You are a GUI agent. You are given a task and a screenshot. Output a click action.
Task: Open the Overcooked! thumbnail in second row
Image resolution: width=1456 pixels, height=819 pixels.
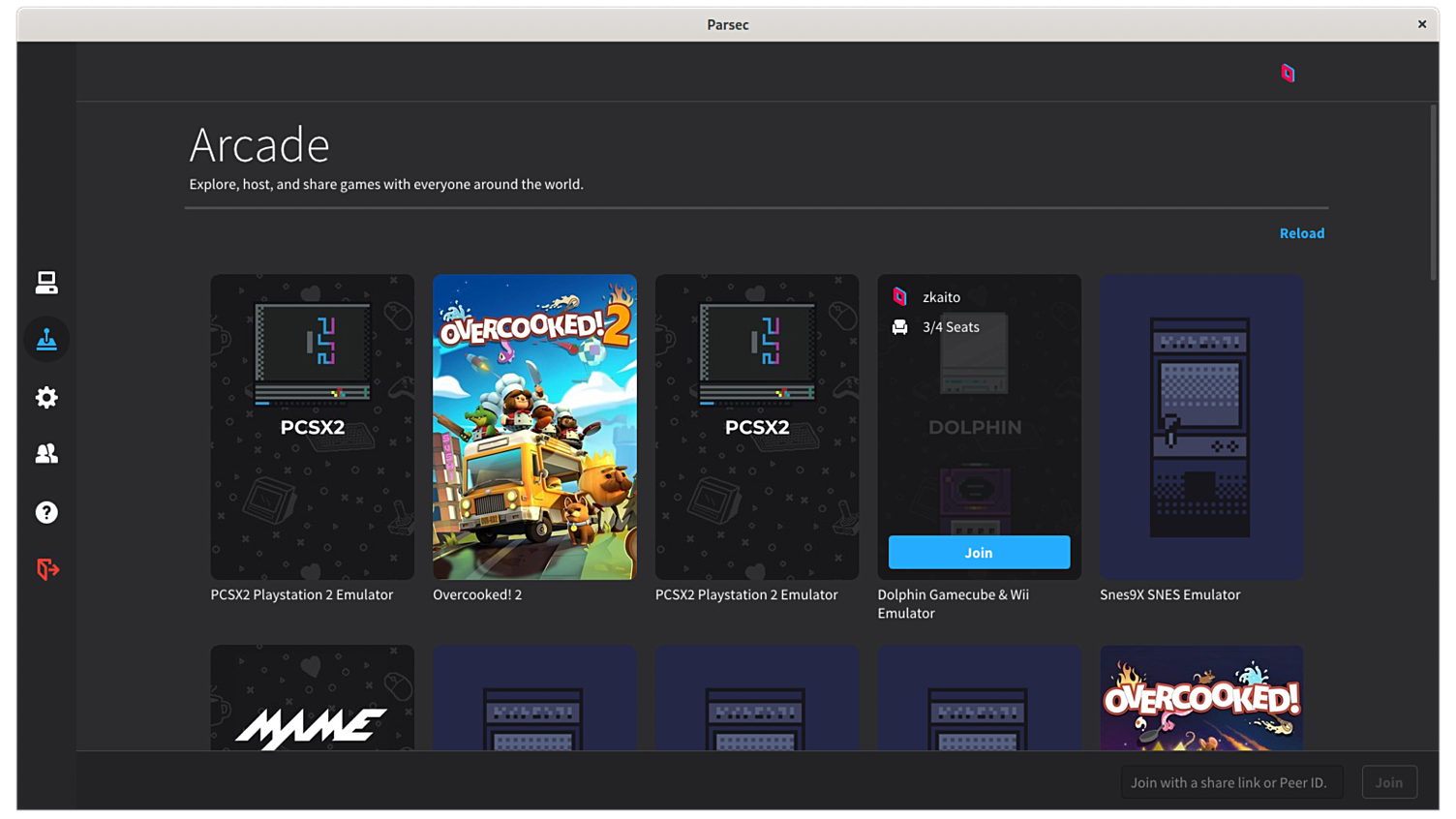click(1200, 698)
